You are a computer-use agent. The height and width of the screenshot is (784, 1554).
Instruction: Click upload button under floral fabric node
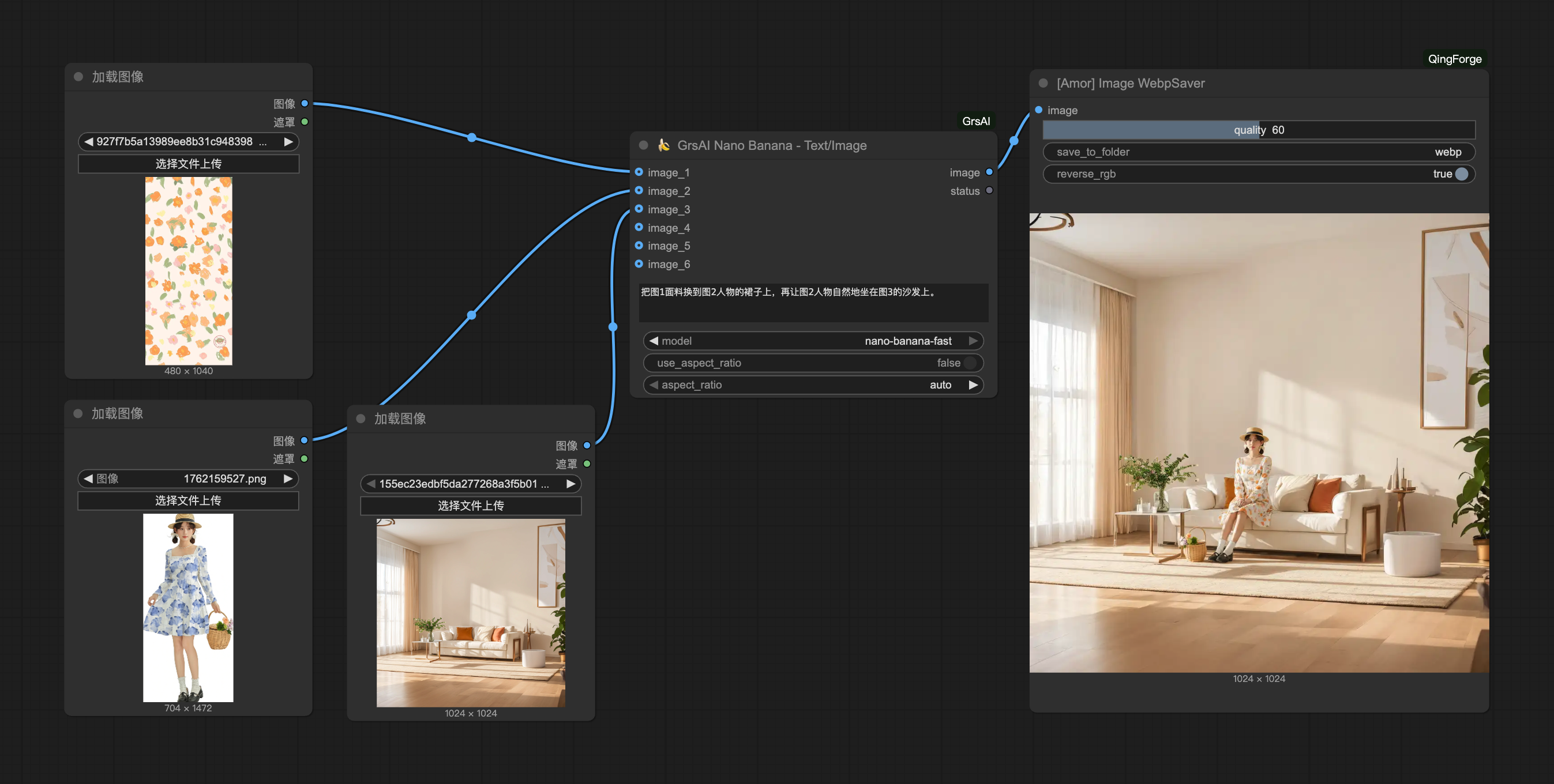(188, 164)
